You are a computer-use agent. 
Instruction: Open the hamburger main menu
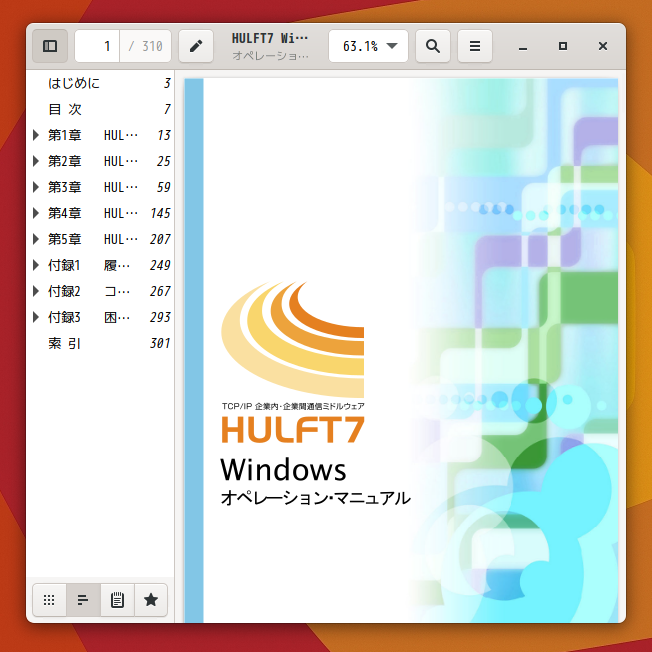[x=475, y=46]
